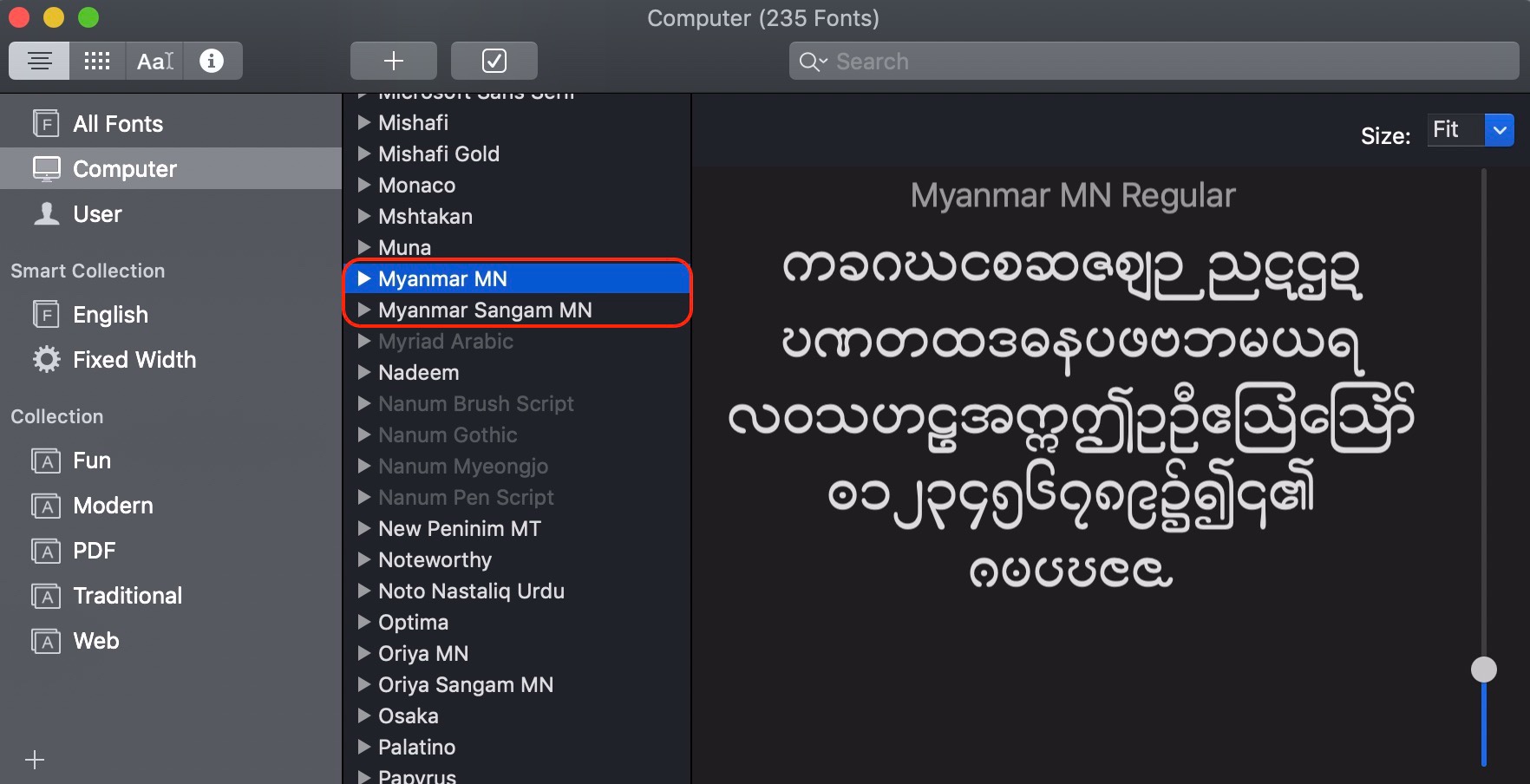
Task: Expand the Osaka font entry
Action: (x=363, y=715)
